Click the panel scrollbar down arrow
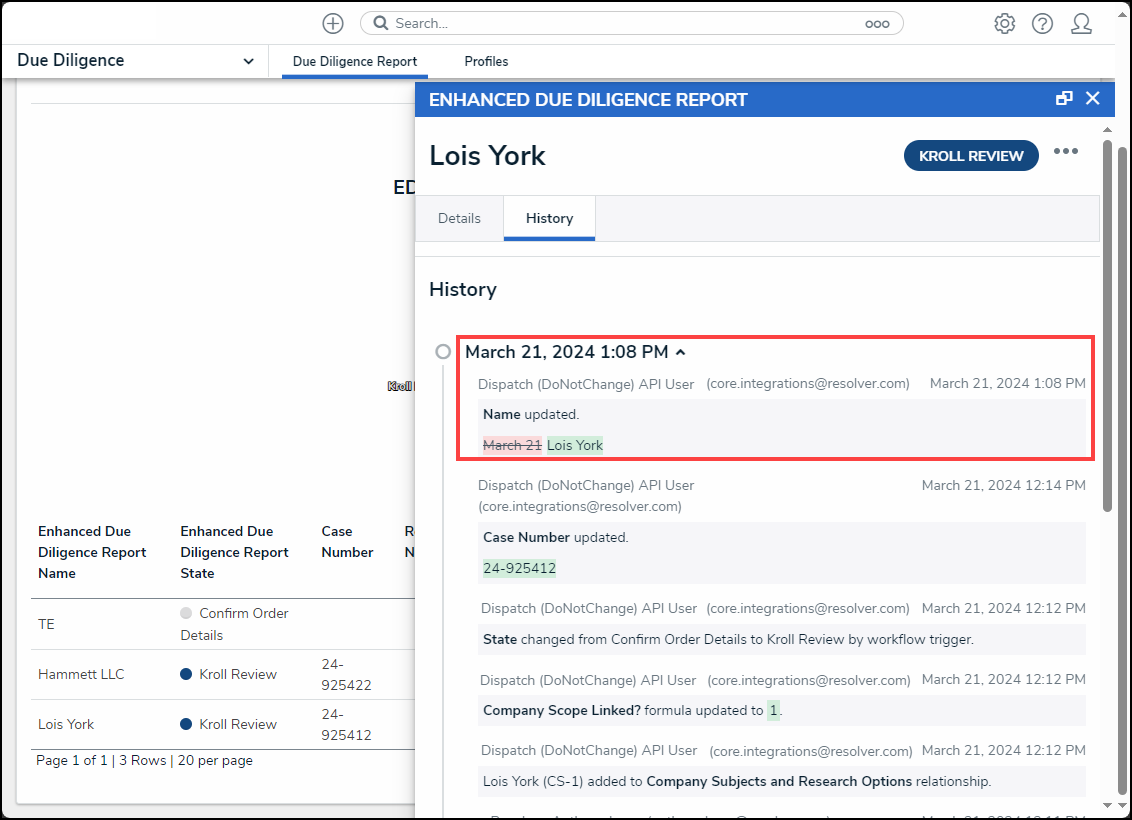The image size is (1132, 820). [x=1107, y=806]
